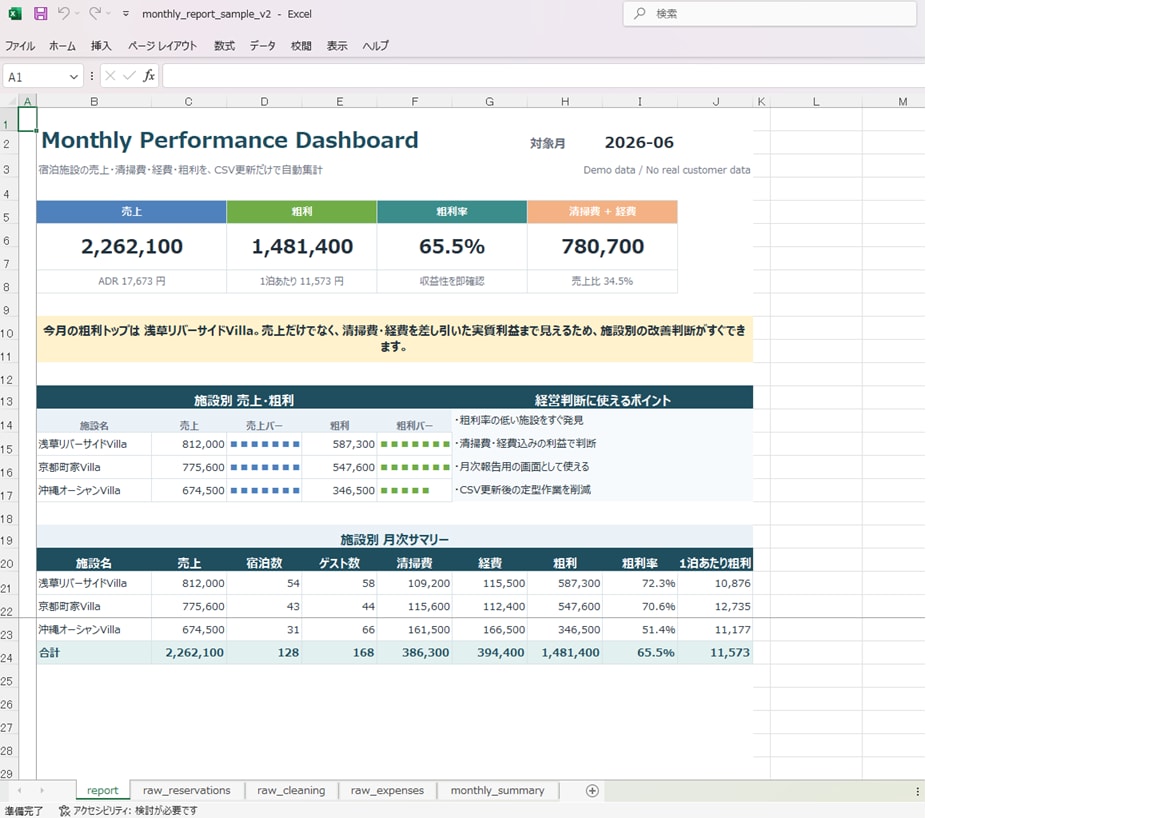Open the Quick Access Toolbar customize dropdown
The image size is (1152, 818).
[126, 14]
